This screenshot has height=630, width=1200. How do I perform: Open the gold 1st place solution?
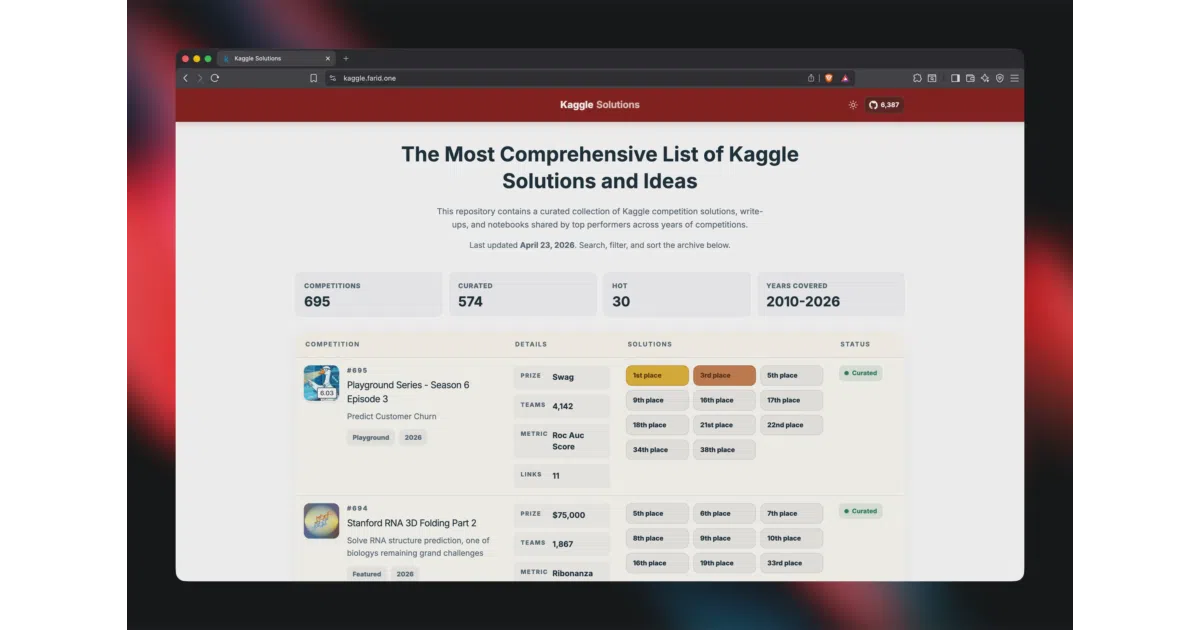point(657,376)
